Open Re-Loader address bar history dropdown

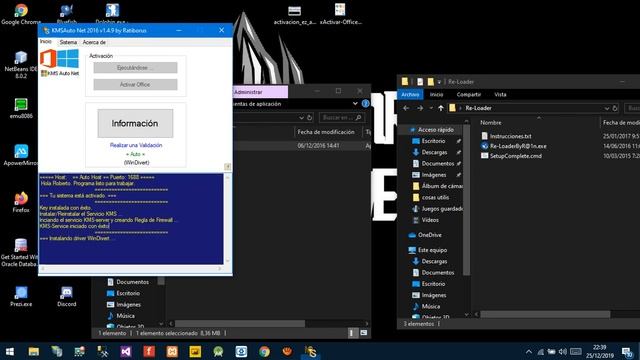coord(607,108)
